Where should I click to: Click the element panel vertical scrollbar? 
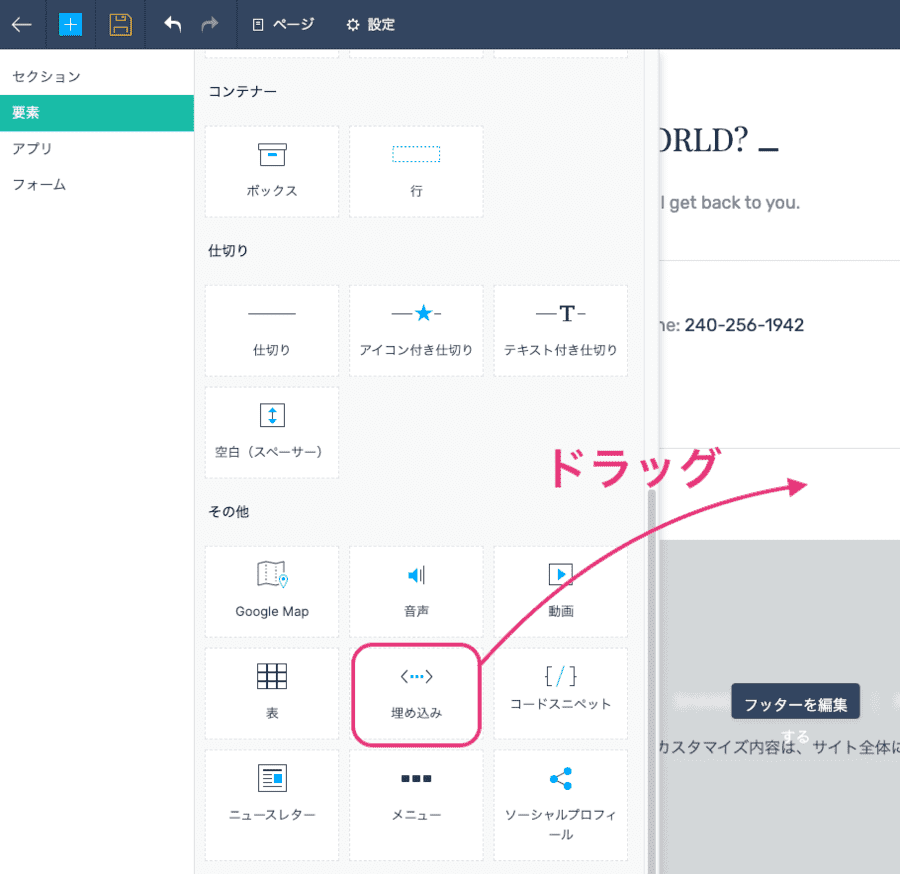pos(652,680)
